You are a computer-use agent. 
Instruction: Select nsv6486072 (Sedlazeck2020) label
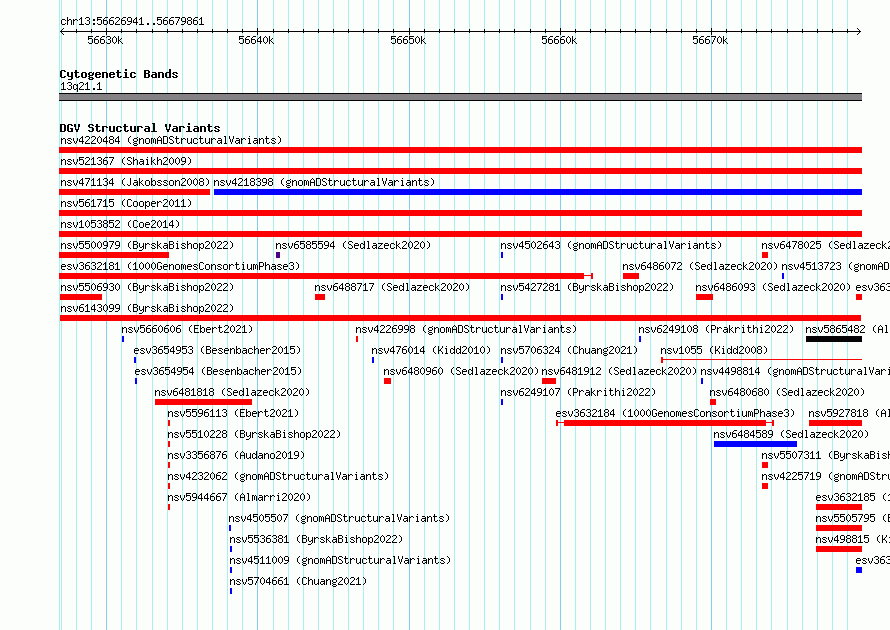point(700,266)
